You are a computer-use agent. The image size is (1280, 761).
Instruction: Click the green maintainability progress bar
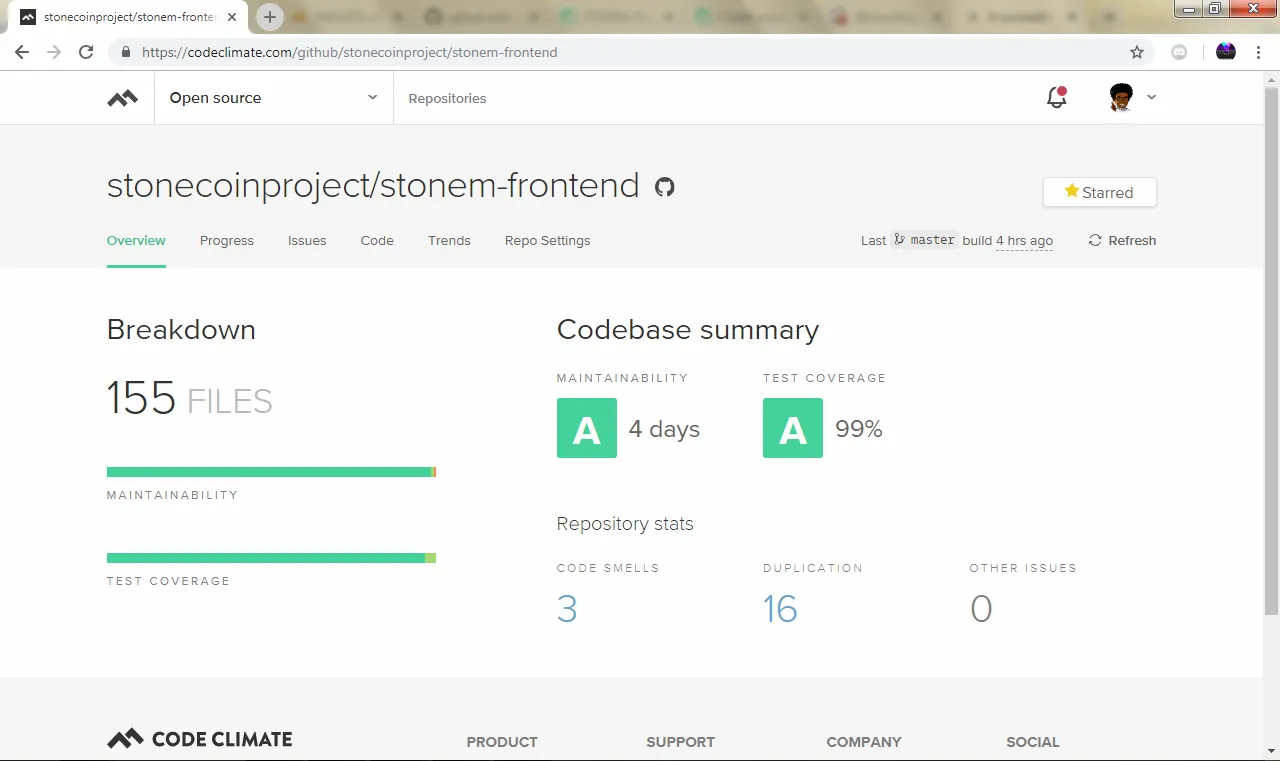point(271,472)
